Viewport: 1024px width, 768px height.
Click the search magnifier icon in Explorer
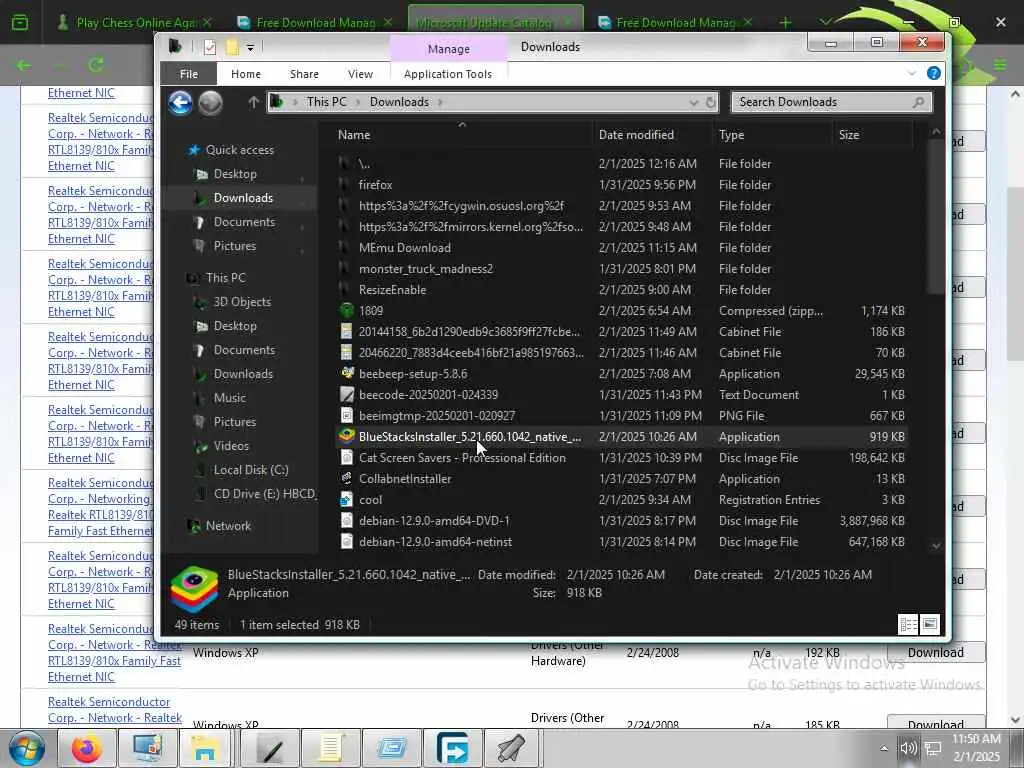[x=918, y=102]
